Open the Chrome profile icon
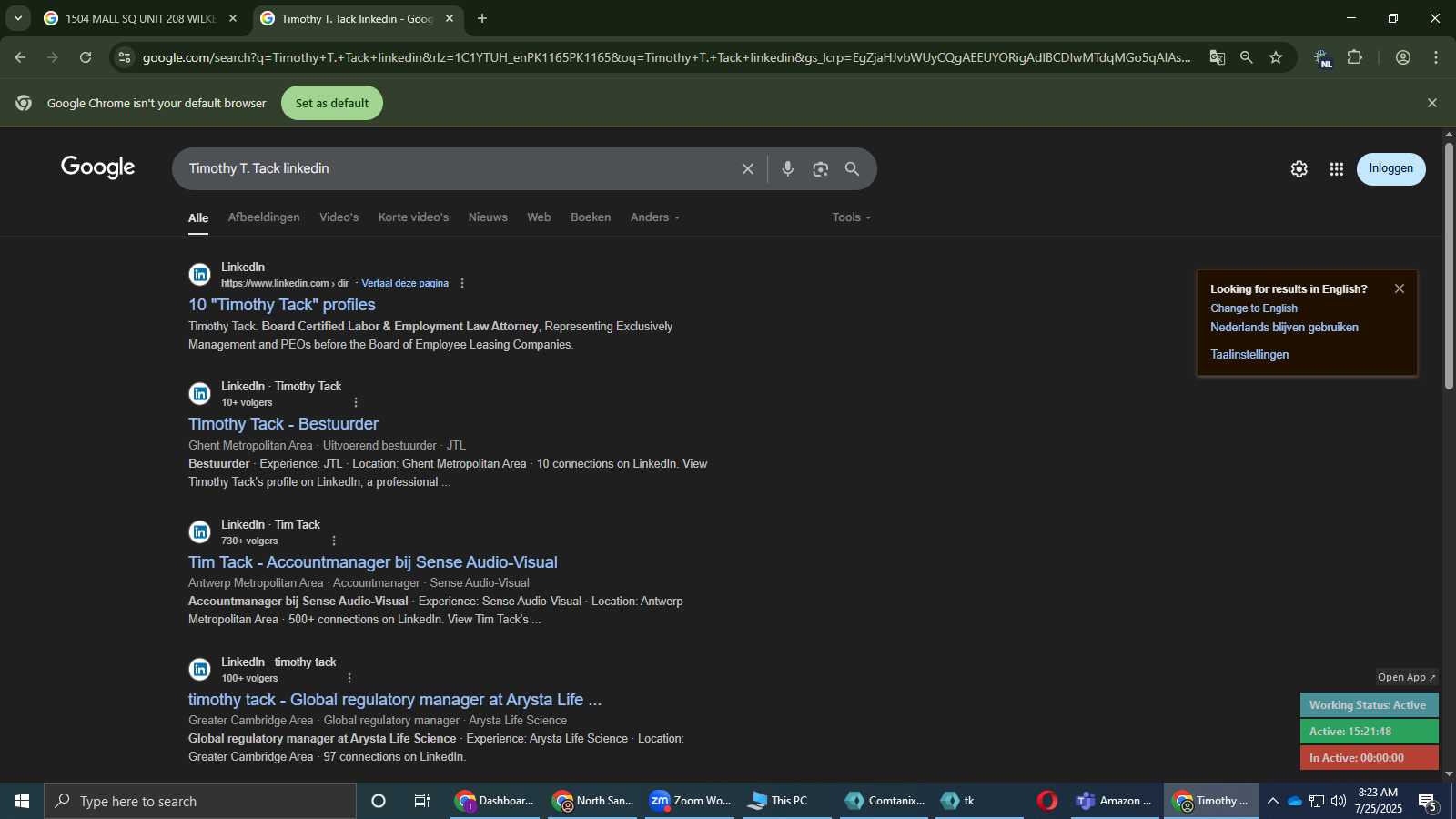The width and height of the screenshot is (1456, 819). point(1403,57)
